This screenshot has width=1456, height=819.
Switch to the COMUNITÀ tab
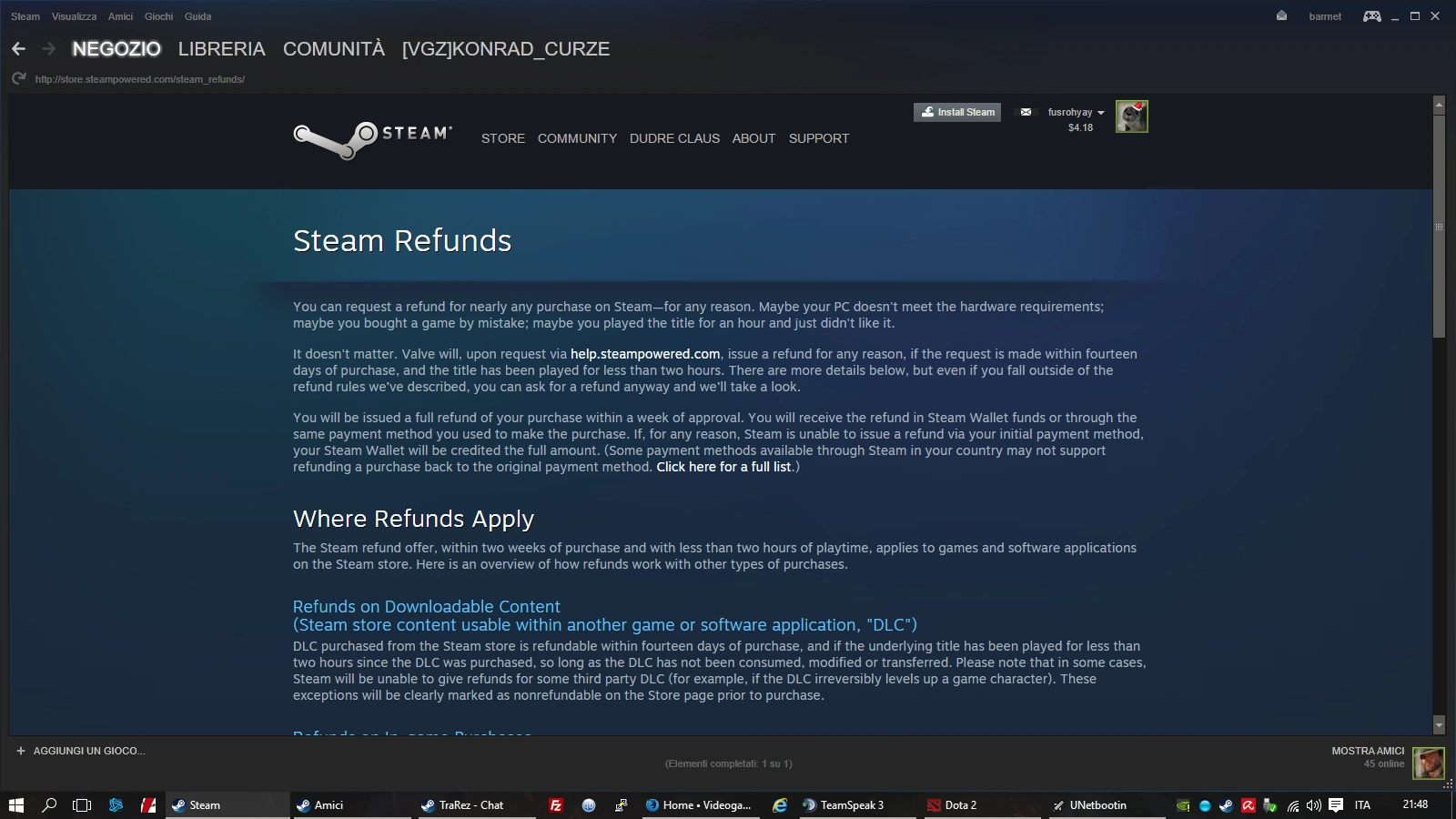334,49
